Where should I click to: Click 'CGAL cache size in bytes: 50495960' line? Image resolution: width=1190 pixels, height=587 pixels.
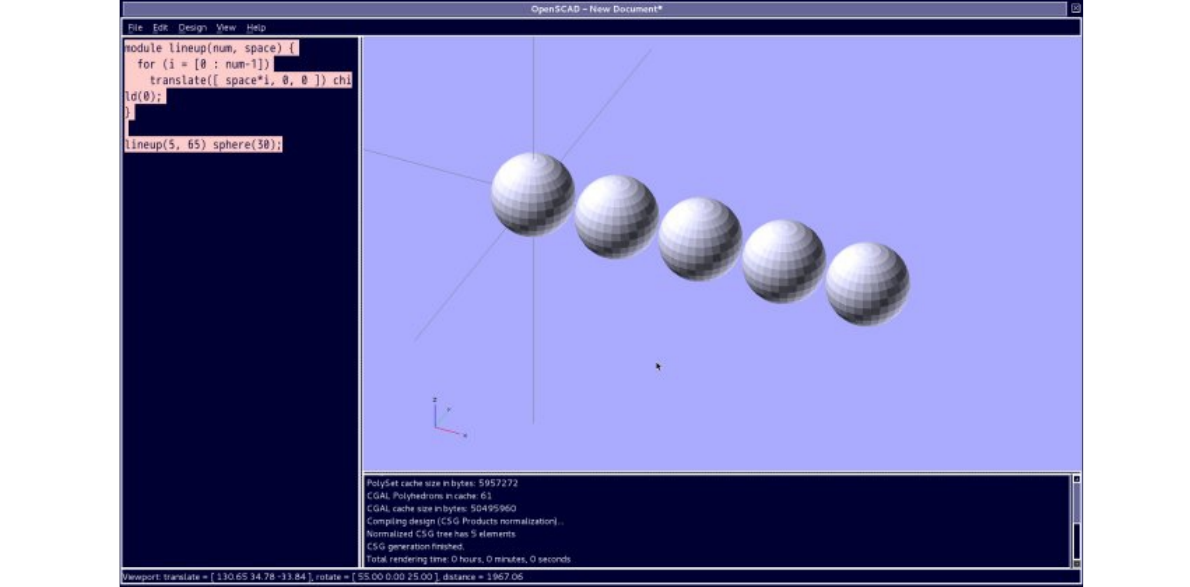click(442, 509)
